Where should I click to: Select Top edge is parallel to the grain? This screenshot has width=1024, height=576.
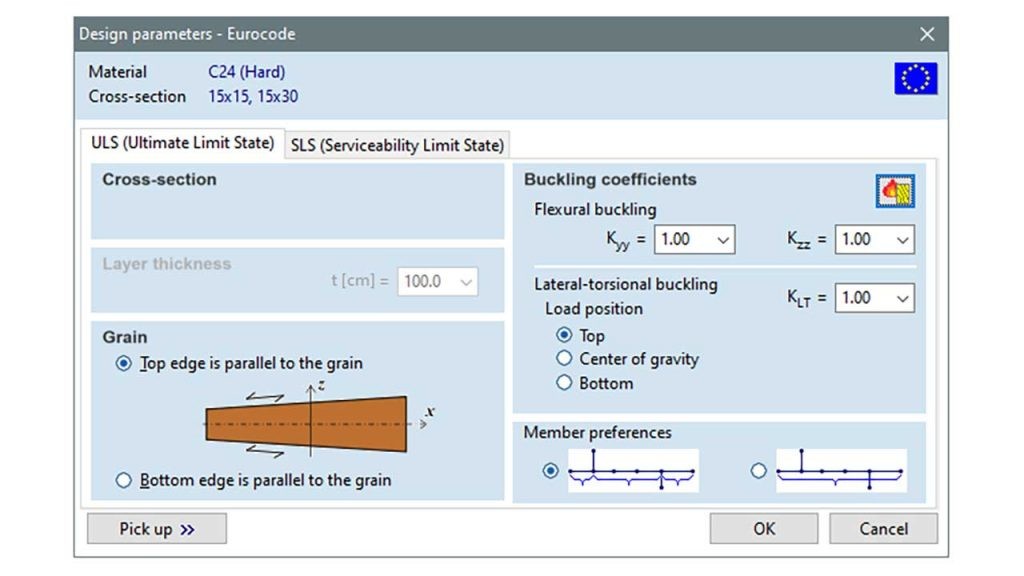(124, 364)
